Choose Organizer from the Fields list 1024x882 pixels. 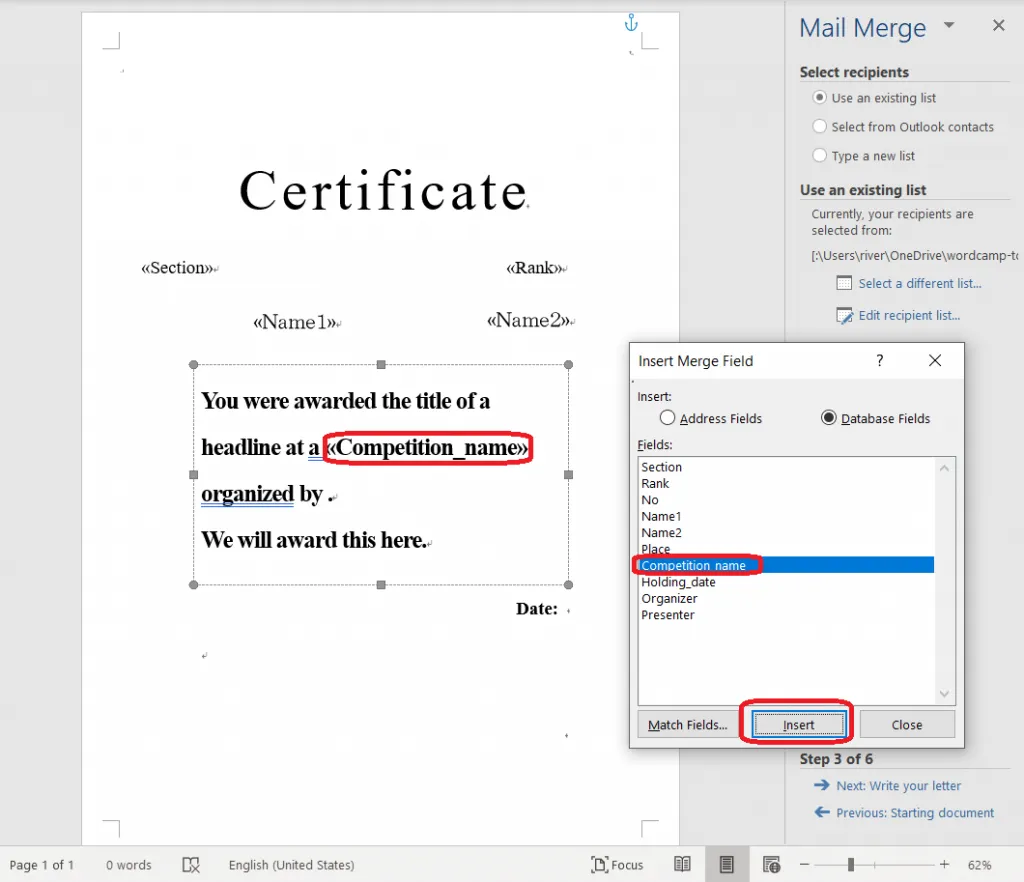(669, 598)
